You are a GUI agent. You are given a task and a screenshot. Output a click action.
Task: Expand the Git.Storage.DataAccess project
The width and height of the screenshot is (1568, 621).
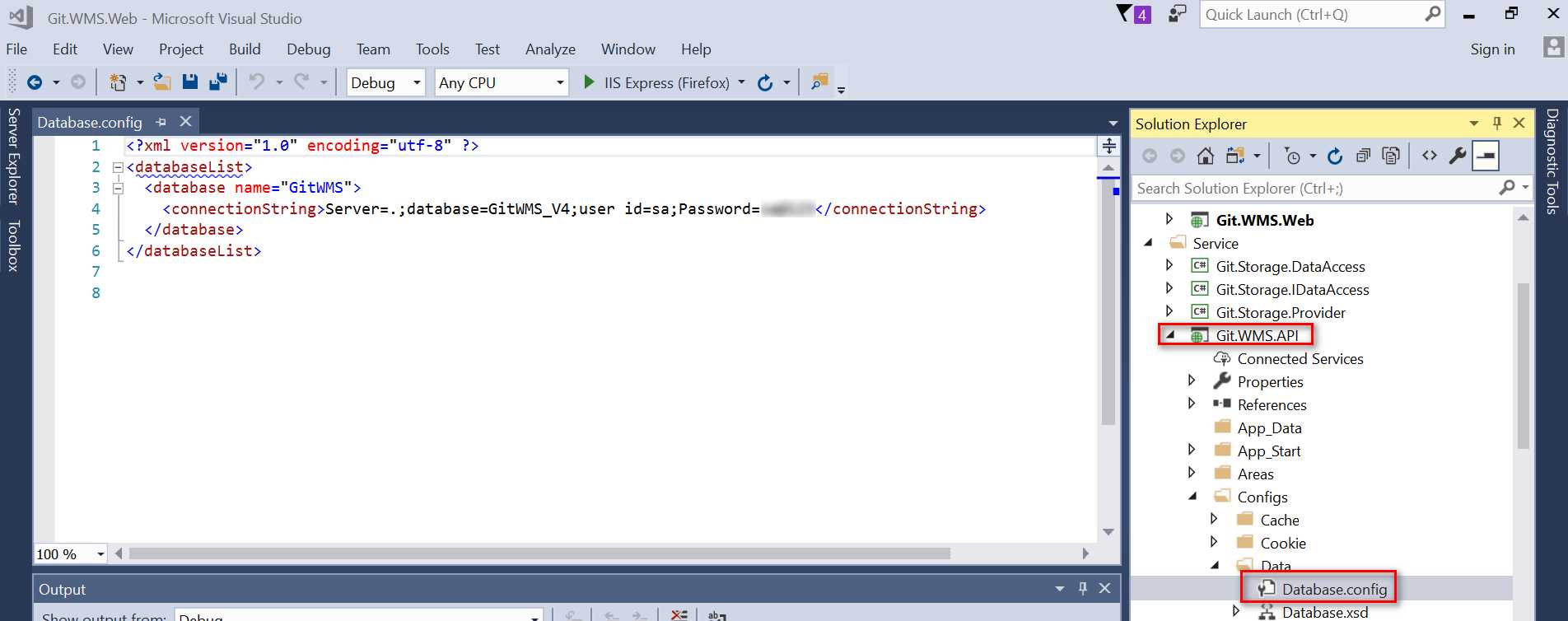(1169, 265)
